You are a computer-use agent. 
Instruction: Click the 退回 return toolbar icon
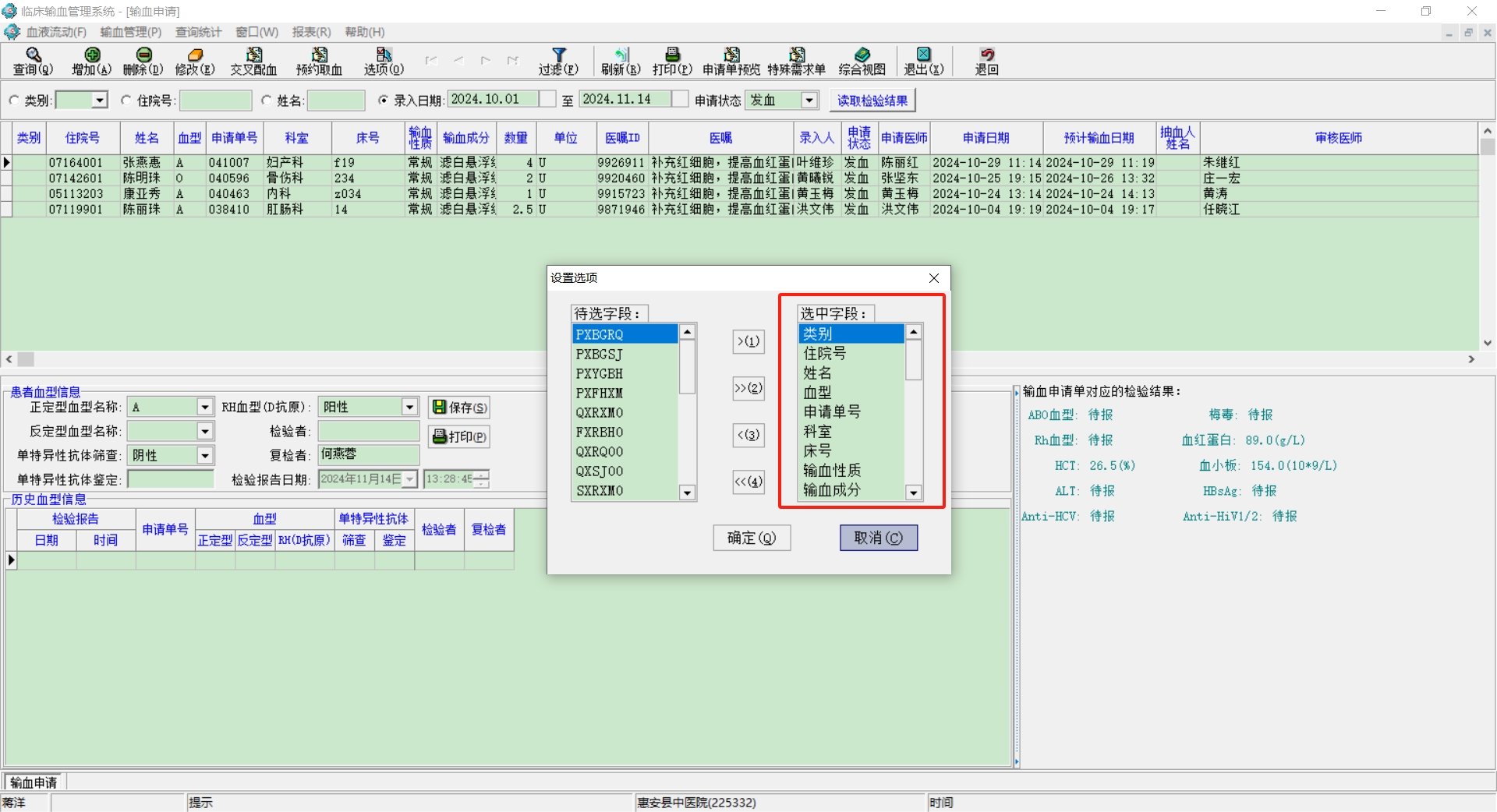coord(987,61)
